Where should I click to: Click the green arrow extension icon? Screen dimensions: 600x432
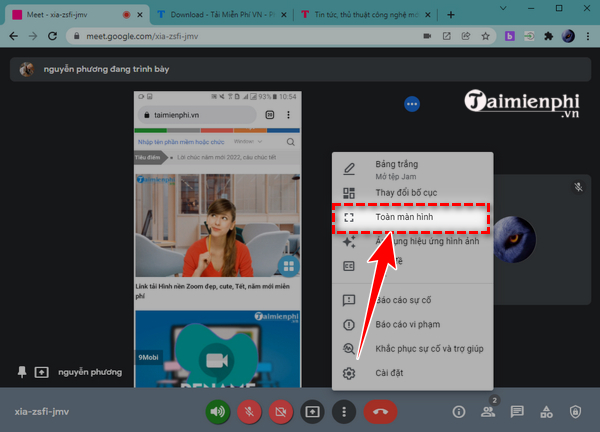[529, 36]
